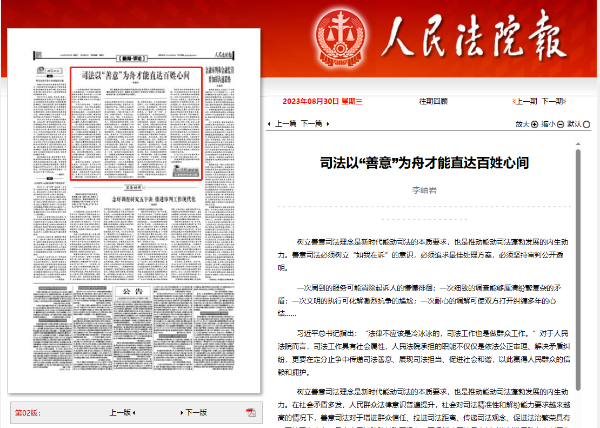Click the left arrow beside 上一篇
Image resolution: width=600 pixels, height=428 pixels.
(x=267, y=124)
